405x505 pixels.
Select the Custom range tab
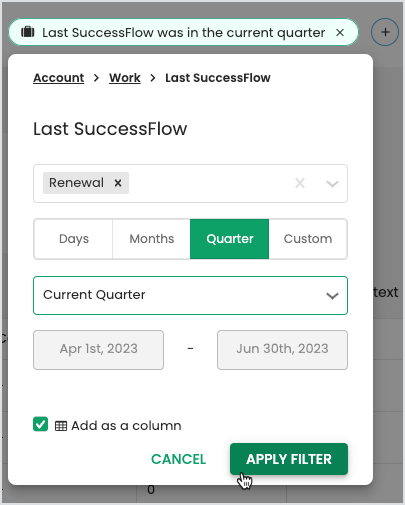pos(308,239)
